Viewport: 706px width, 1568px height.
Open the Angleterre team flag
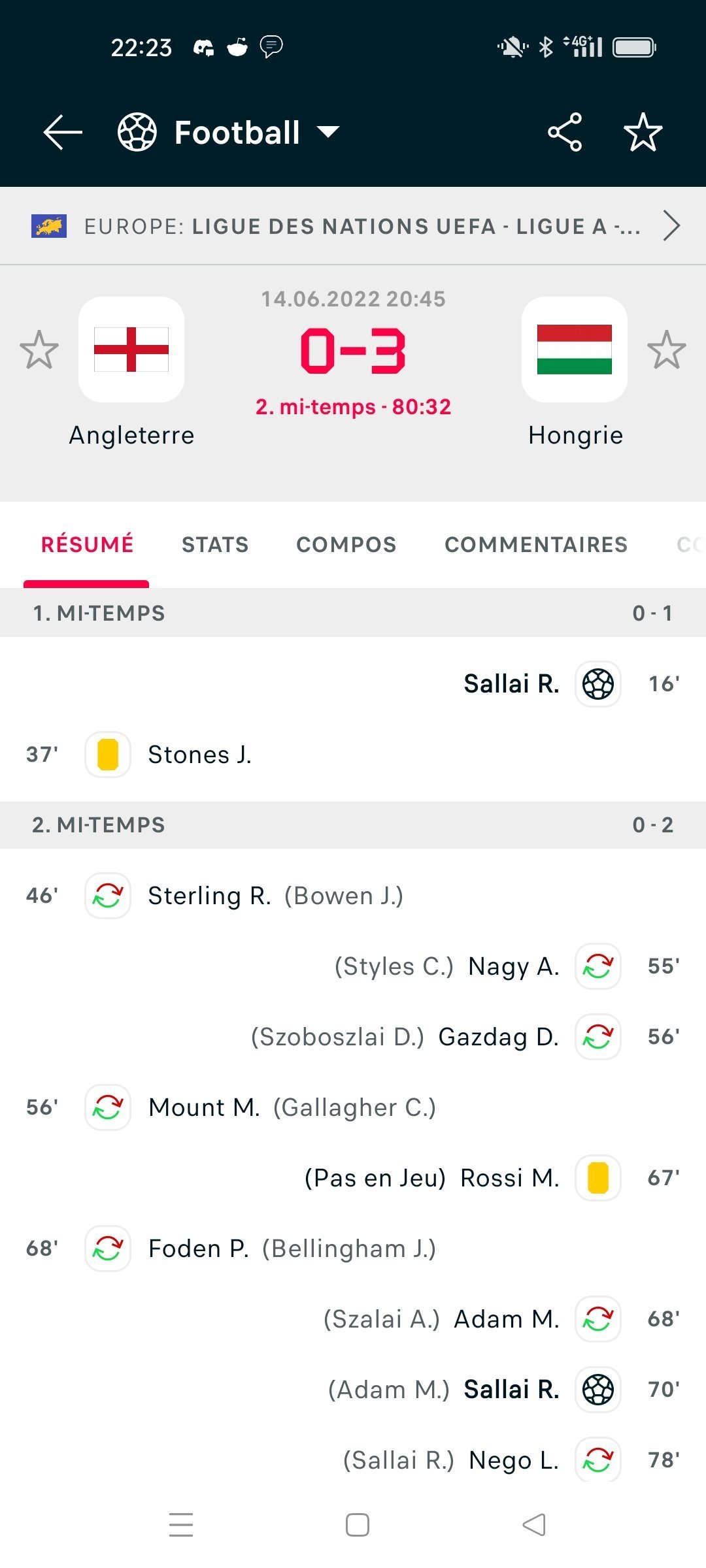131,350
